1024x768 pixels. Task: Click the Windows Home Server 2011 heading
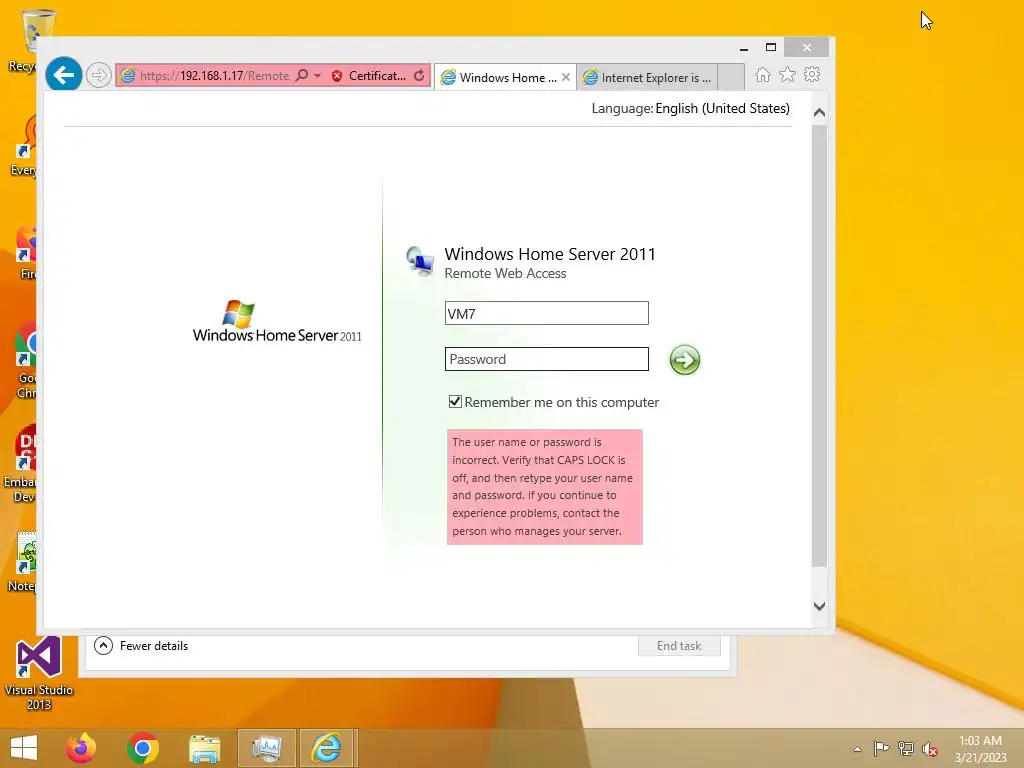click(550, 254)
